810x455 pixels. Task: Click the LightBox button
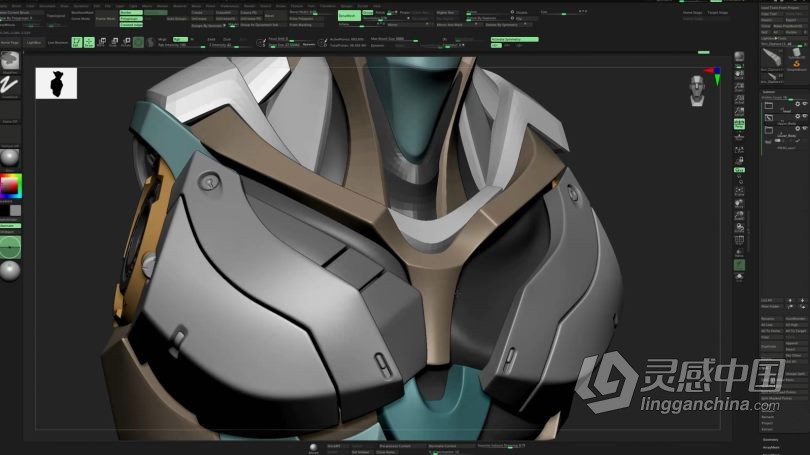point(34,42)
